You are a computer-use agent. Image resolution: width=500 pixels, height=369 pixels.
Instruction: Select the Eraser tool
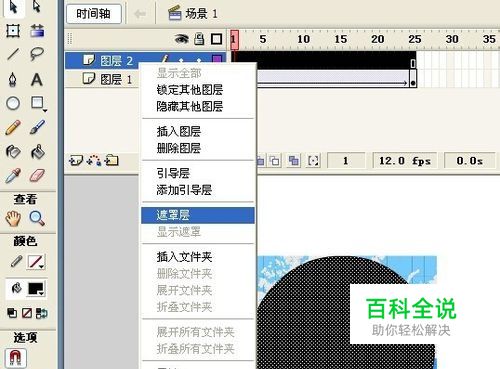click(37, 175)
